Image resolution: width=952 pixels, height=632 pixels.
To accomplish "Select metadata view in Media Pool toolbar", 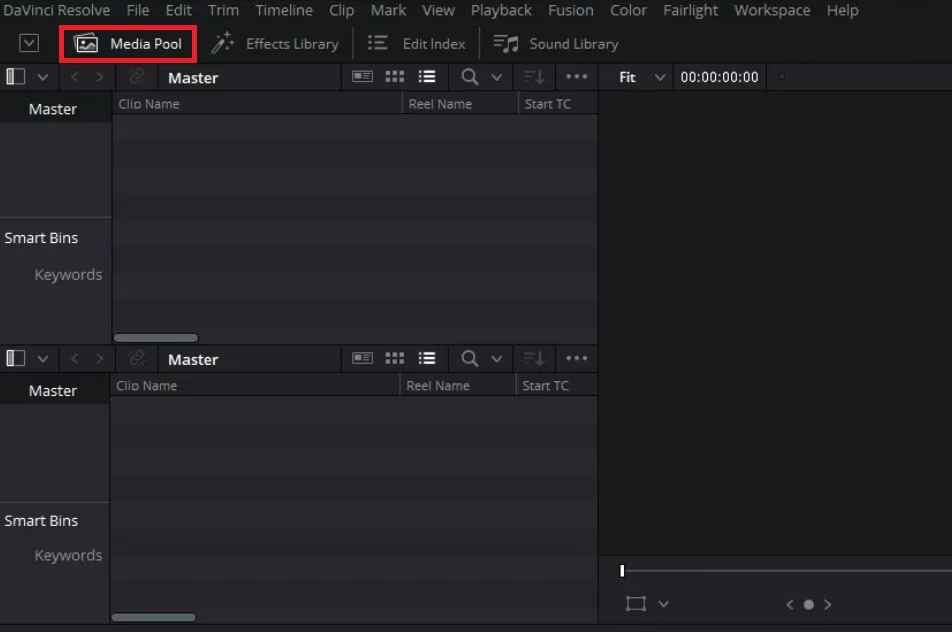I will pos(362,76).
